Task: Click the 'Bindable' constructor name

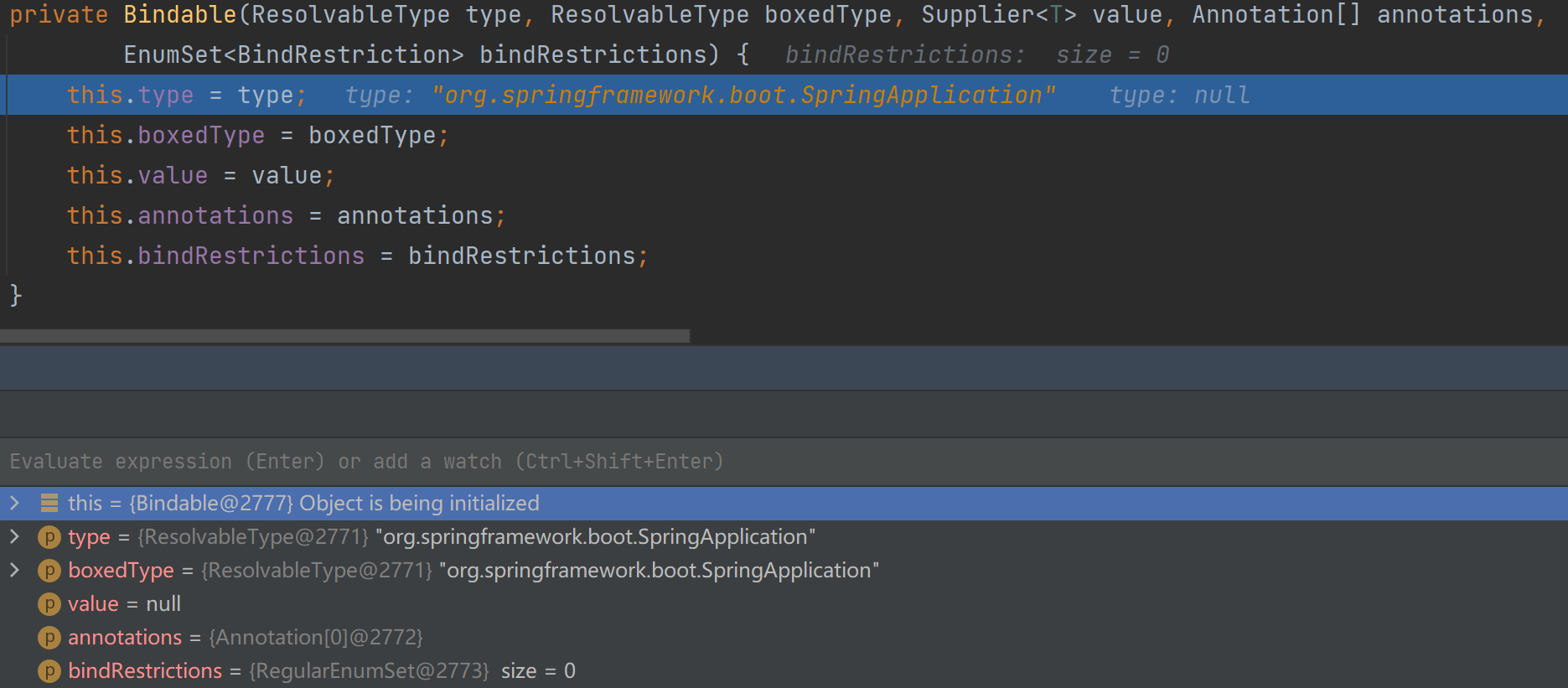Action: point(180,14)
